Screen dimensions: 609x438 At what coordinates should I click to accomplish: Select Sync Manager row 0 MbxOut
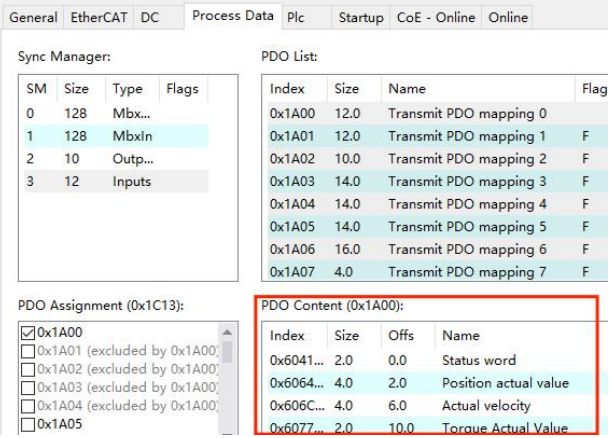116,114
